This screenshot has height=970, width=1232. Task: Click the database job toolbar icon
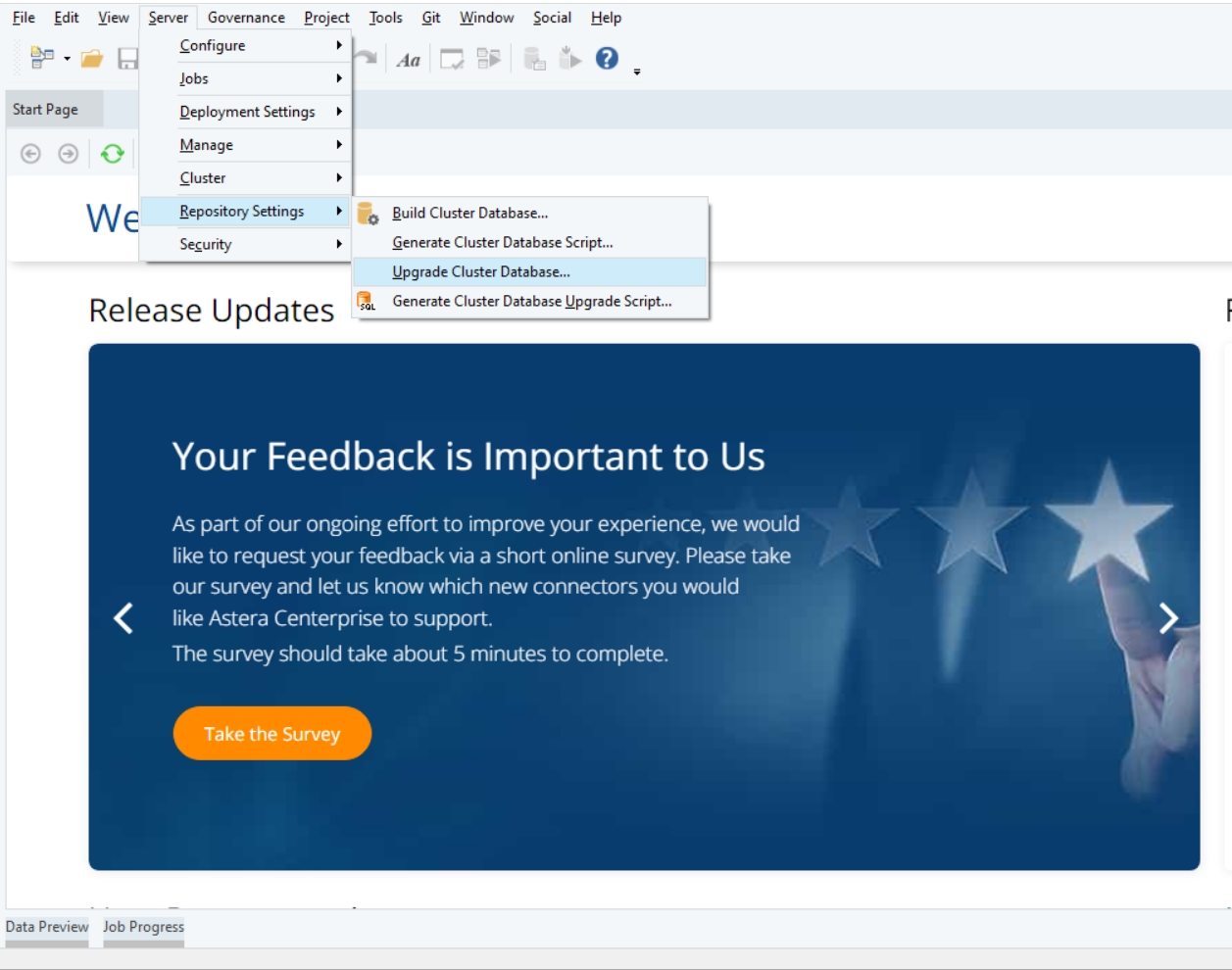click(x=534, y=59)
